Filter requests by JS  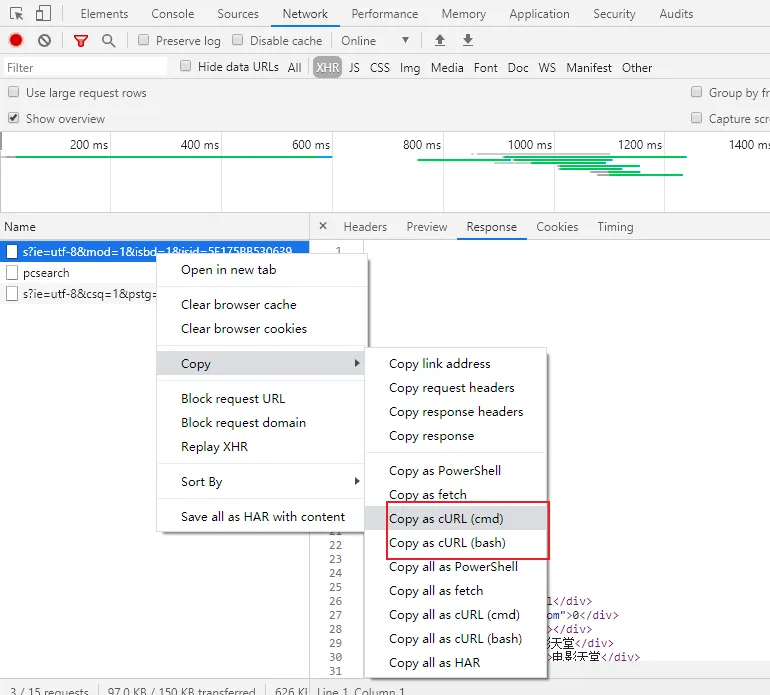pyautogui.click(x=354, y=68)
